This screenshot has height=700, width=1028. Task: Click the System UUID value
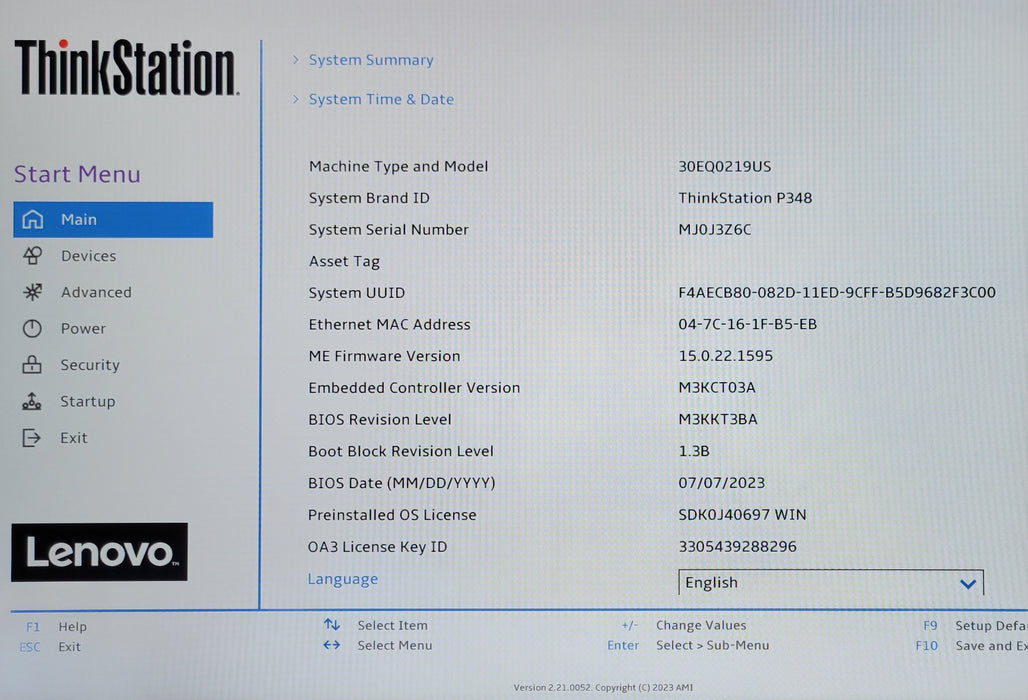pos(837,292)
